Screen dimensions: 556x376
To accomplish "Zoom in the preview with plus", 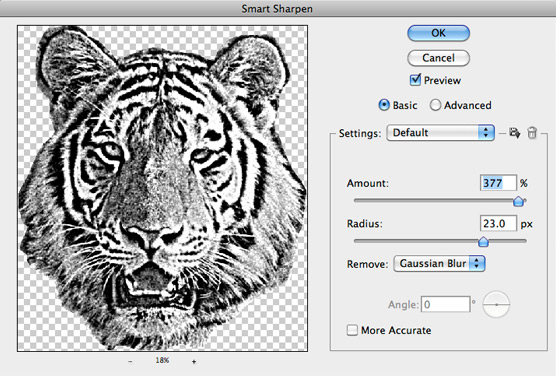I will coord(194,361).
